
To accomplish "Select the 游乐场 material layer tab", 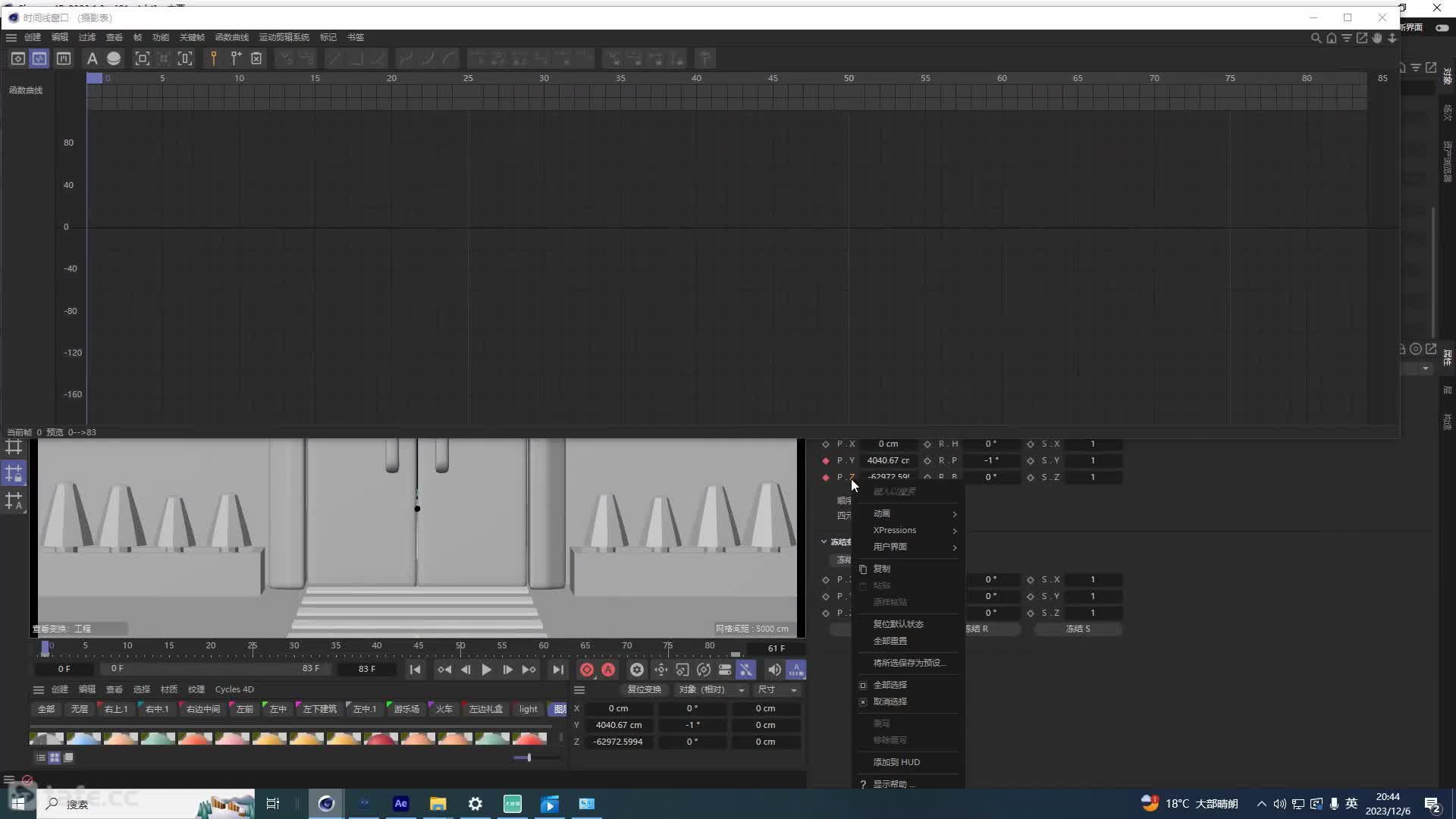I will (406, 709).
